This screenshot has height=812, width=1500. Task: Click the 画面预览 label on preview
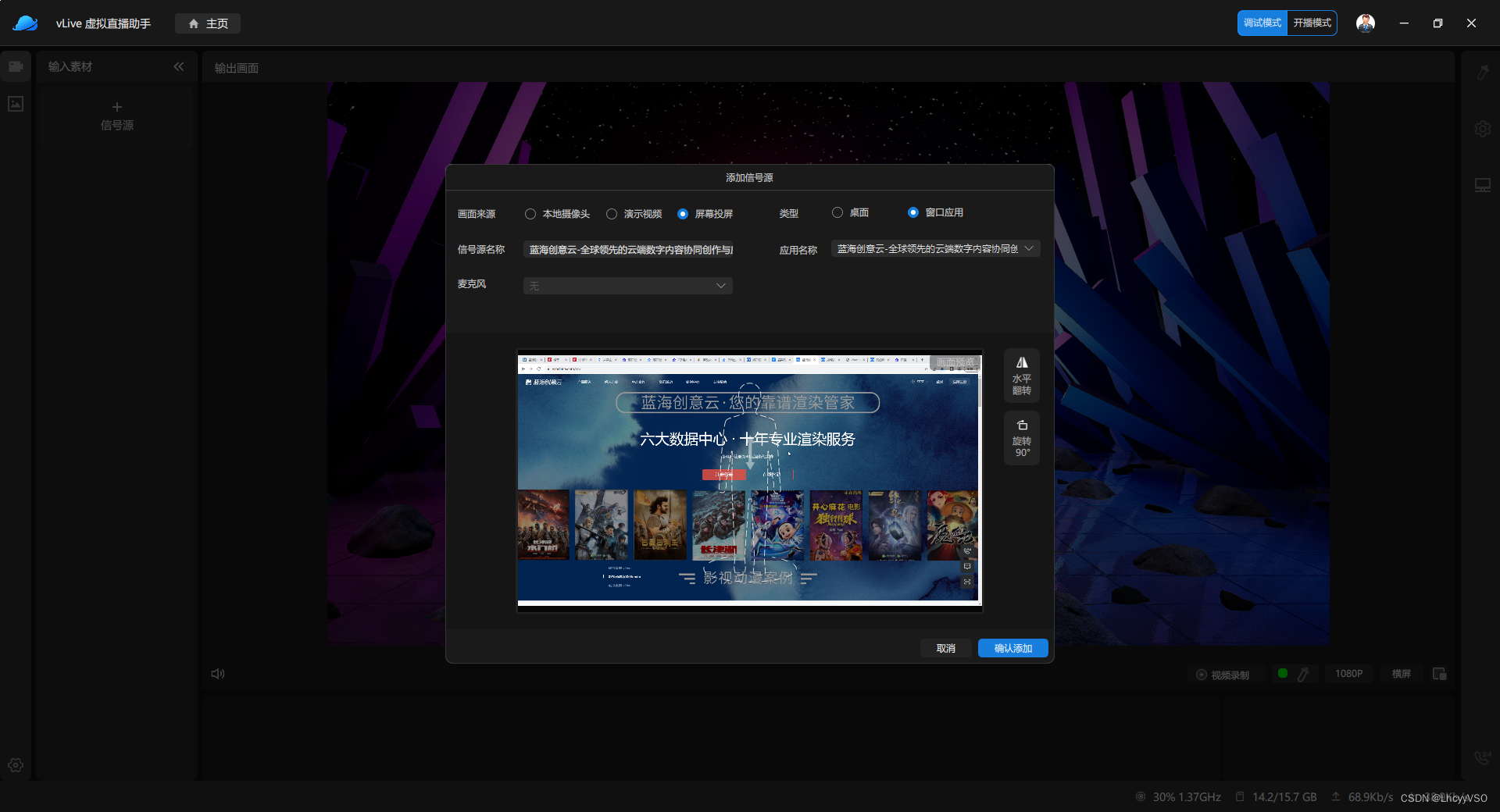coord(955,363)
